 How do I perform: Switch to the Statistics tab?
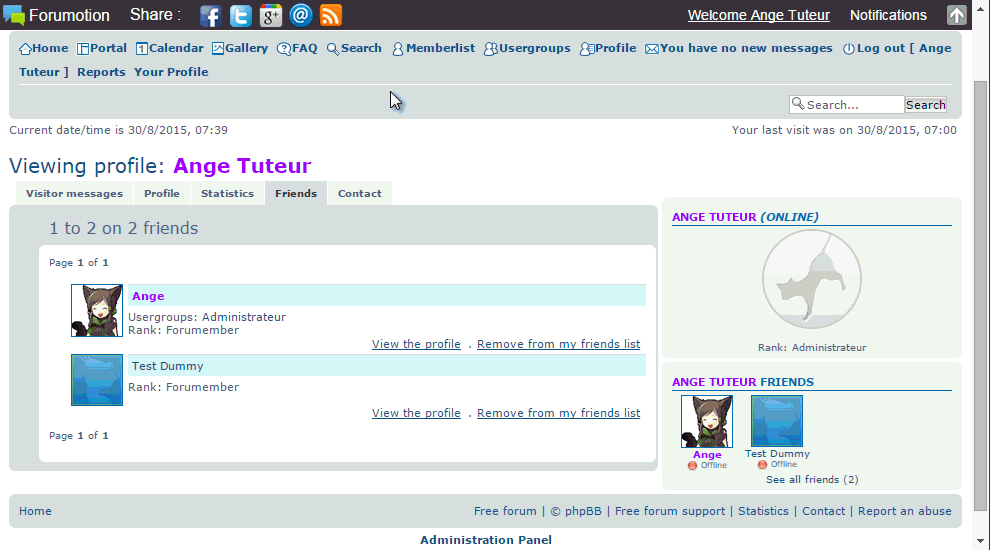[227, 193]
